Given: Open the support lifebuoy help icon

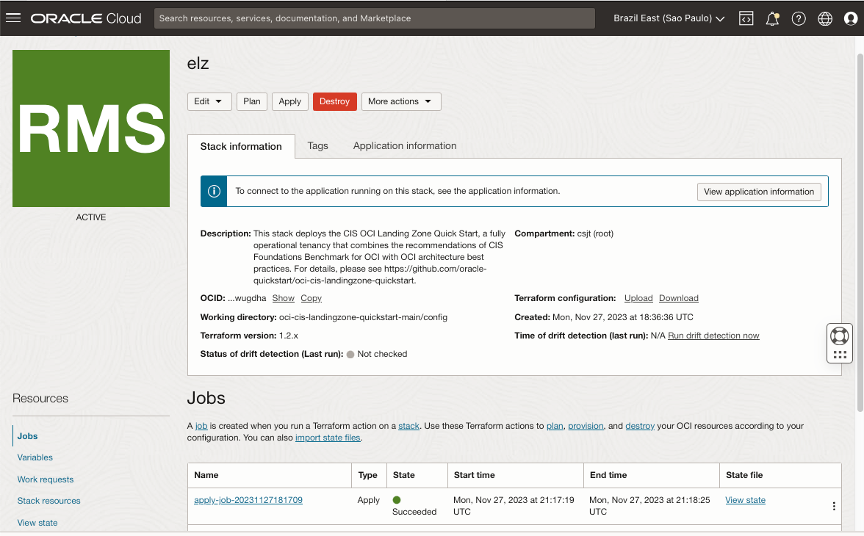Looking at the screenshot, I should (839, 335).
